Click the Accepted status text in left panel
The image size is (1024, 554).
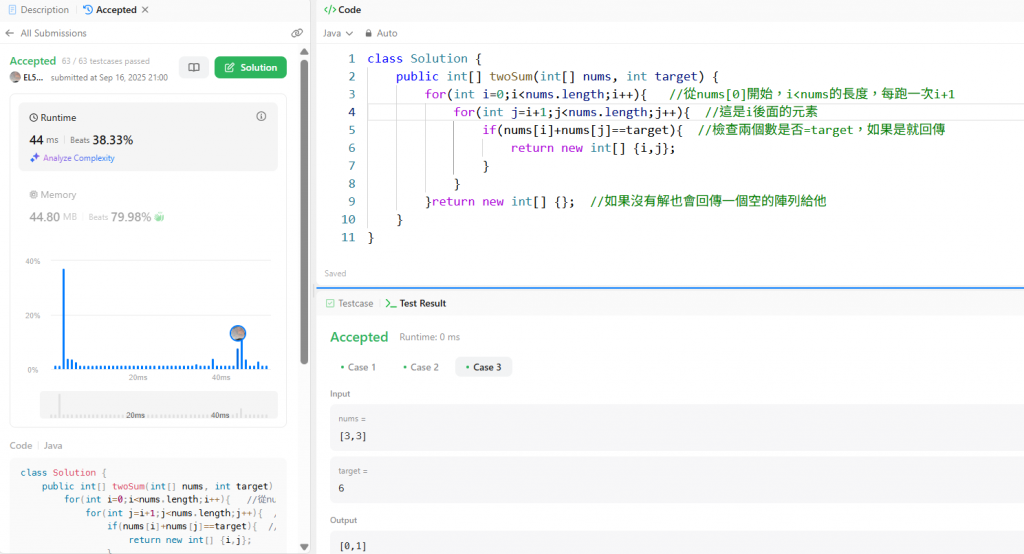click(x=33, y=61)
